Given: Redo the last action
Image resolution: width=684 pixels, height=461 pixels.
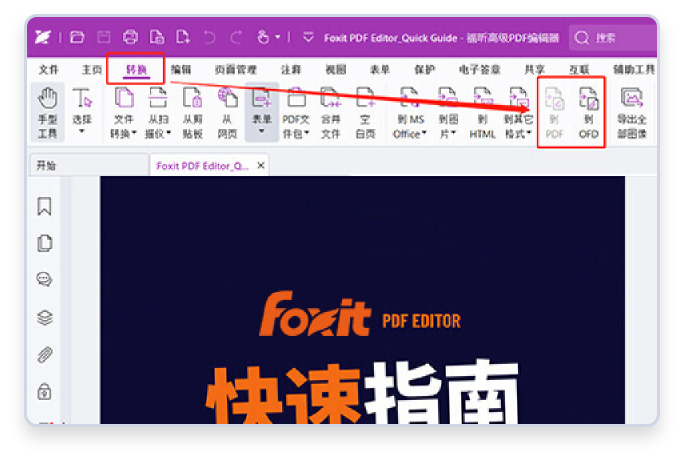Looking at the screenshot, I should coord(236,38).
